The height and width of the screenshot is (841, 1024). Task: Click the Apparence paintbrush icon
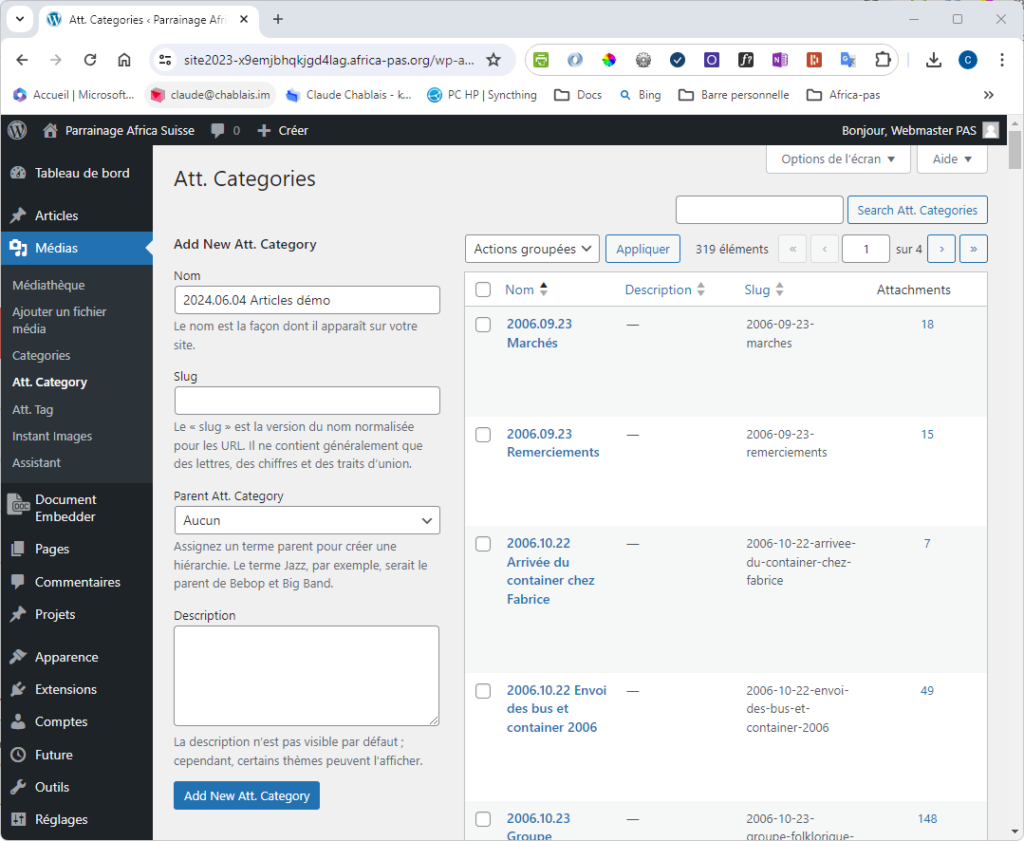(x=18, y=657)
